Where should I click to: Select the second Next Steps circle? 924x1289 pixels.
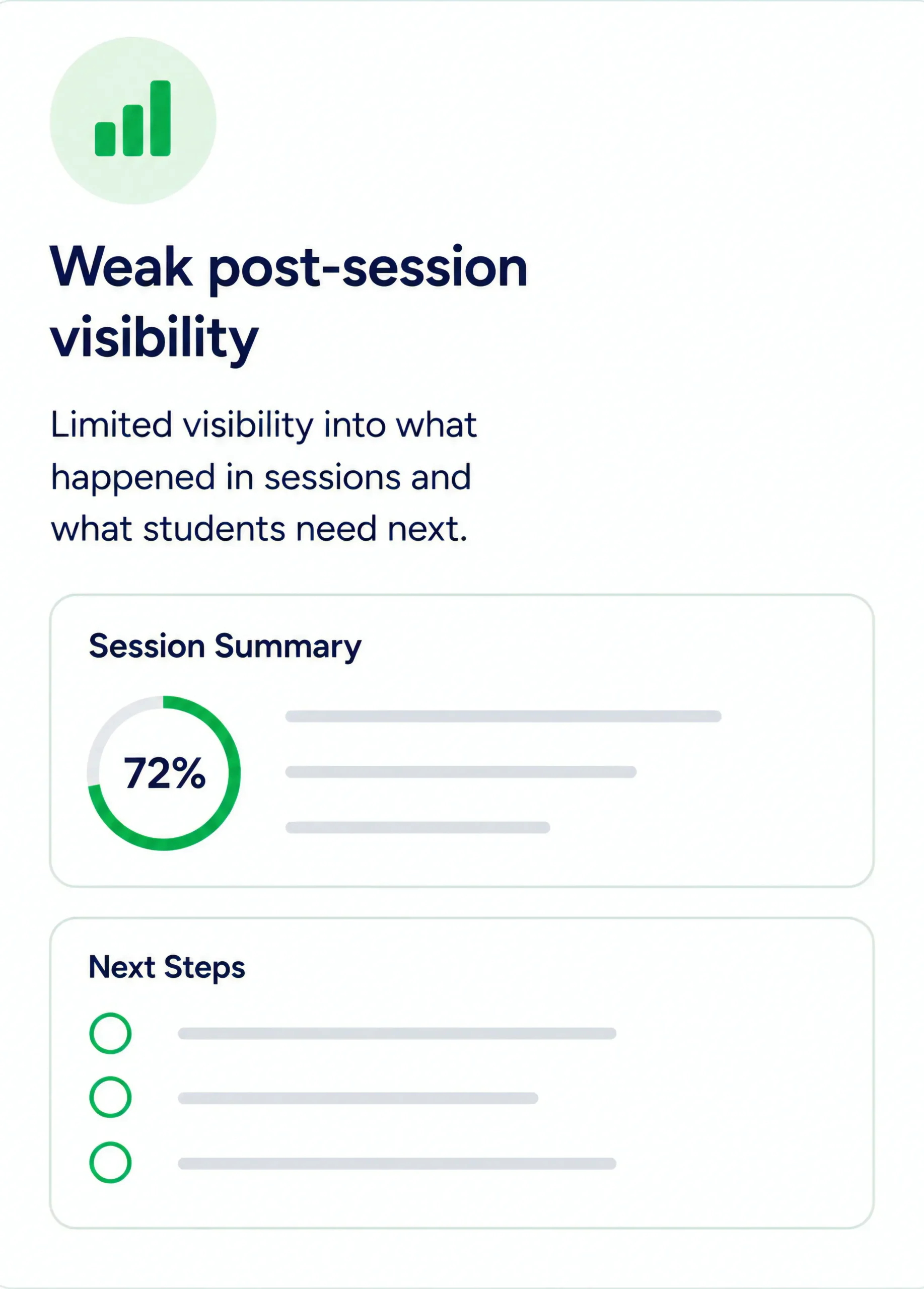110,1097
